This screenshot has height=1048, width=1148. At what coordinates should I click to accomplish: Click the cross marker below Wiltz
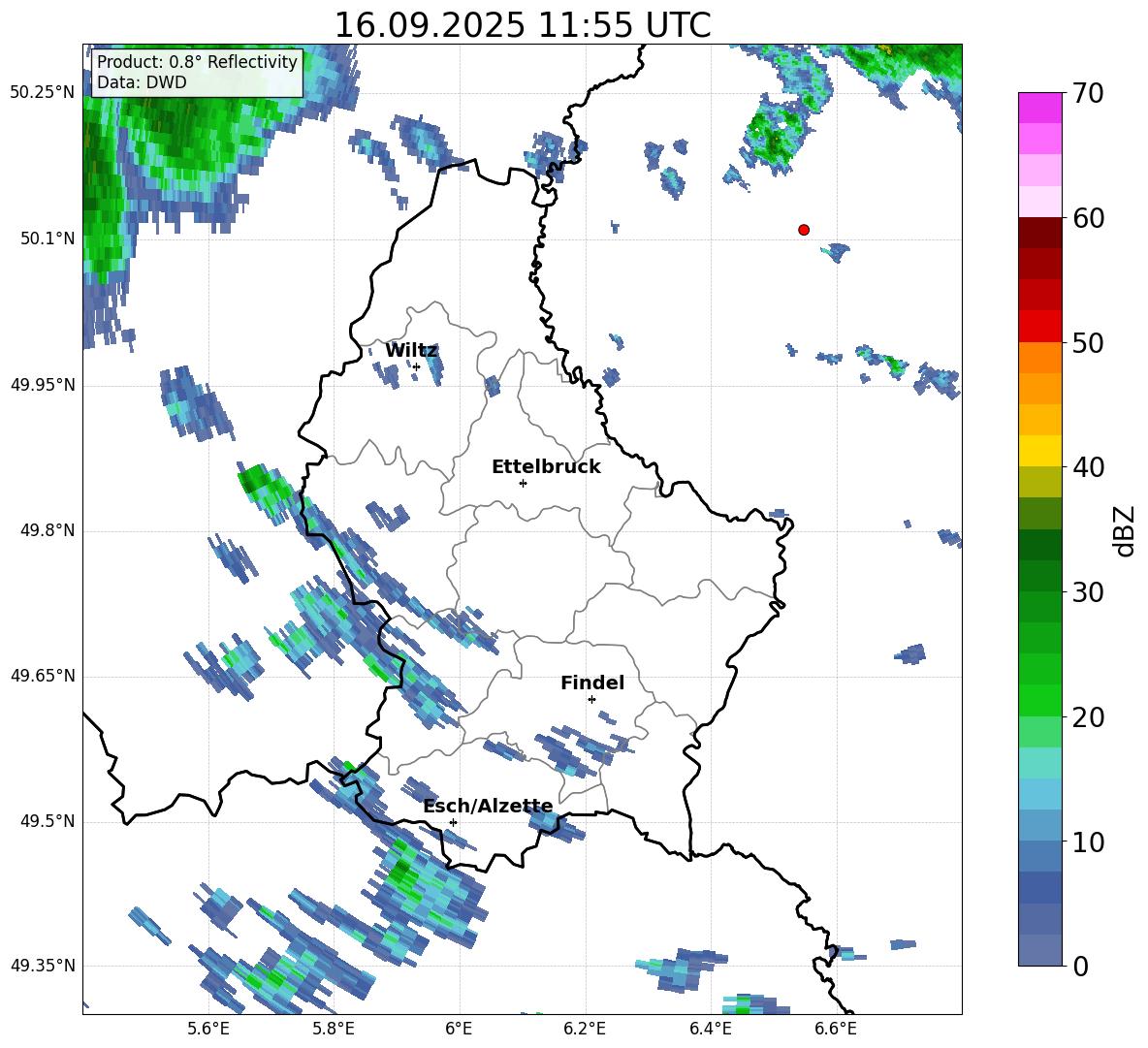tap(417, 367)
